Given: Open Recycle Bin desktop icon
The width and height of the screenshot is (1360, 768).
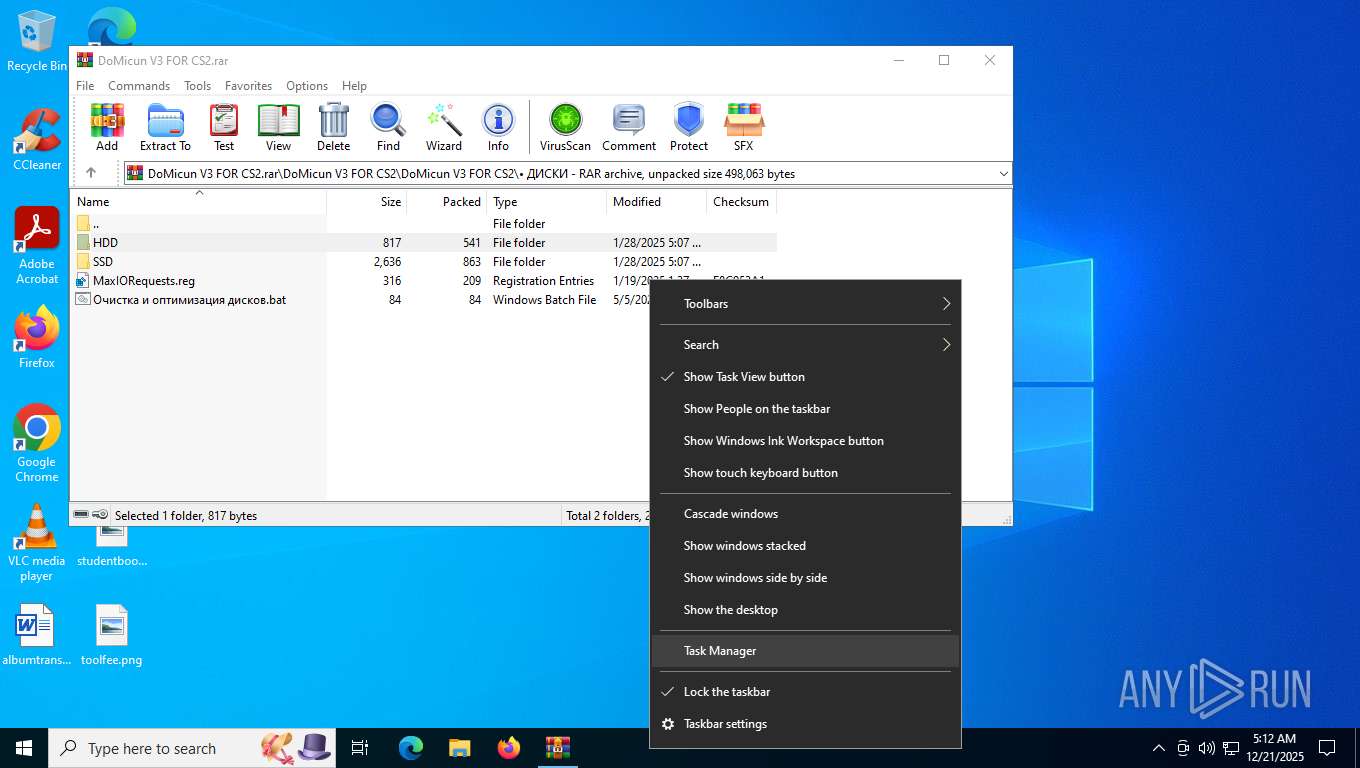Looking at the screenshot, I should [x=36, y=42].
